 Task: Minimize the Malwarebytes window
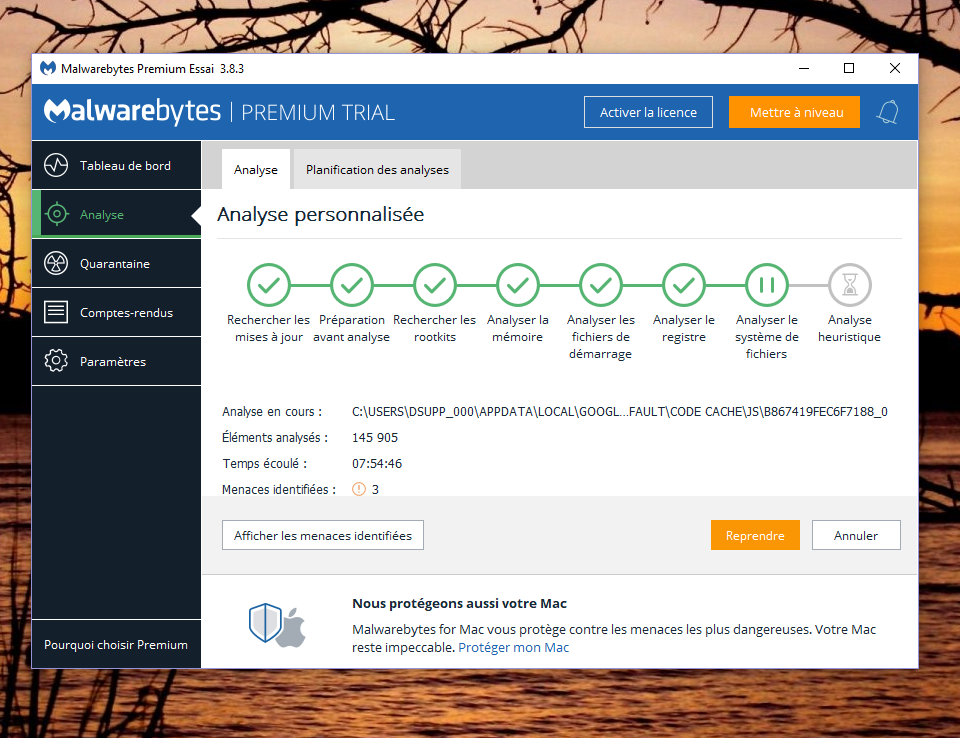[804, 68]
